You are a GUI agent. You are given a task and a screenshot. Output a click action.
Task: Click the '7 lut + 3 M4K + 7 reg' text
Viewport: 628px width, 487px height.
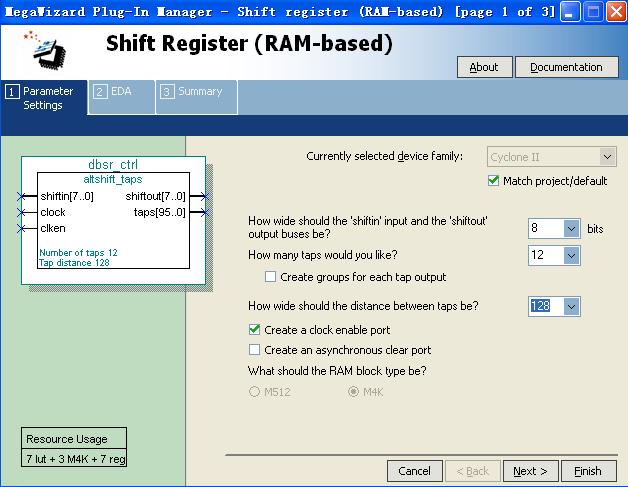coord(76,459)
